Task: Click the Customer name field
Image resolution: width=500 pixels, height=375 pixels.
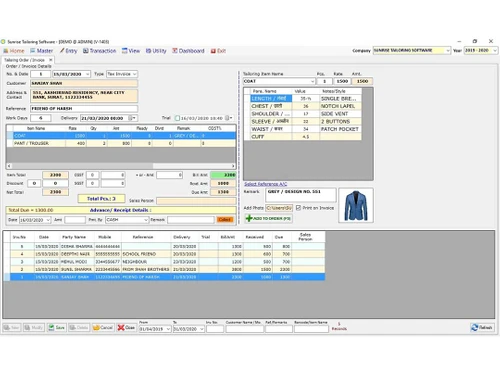Action: coord(84,83)
